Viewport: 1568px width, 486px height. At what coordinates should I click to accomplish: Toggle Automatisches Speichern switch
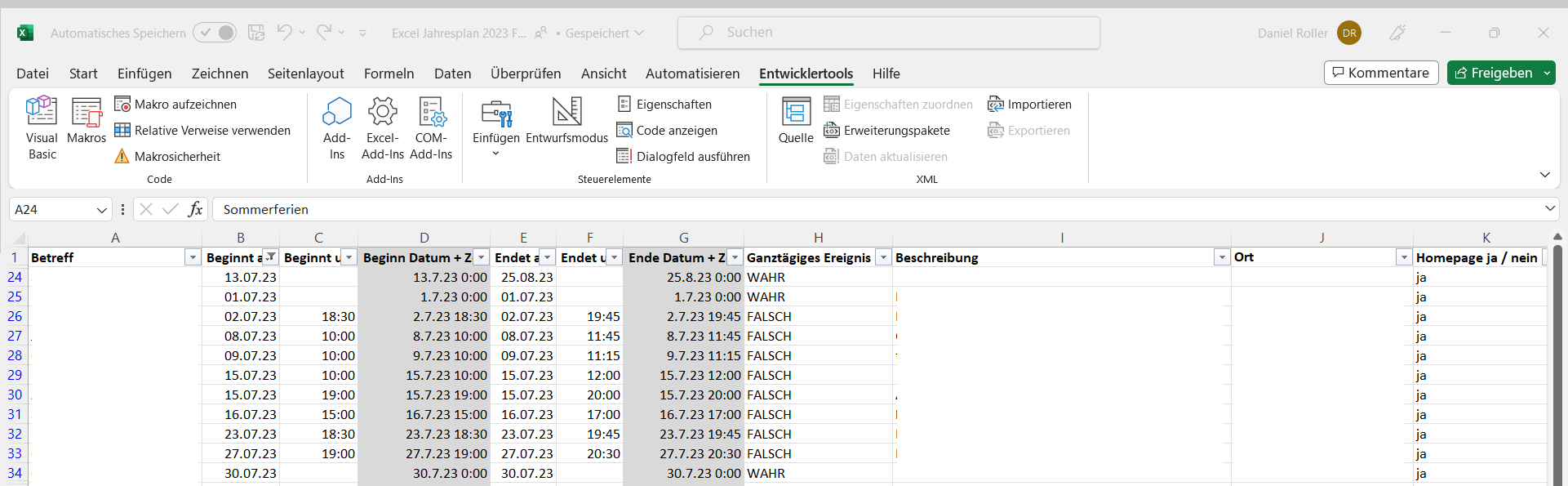coord(215,33)
